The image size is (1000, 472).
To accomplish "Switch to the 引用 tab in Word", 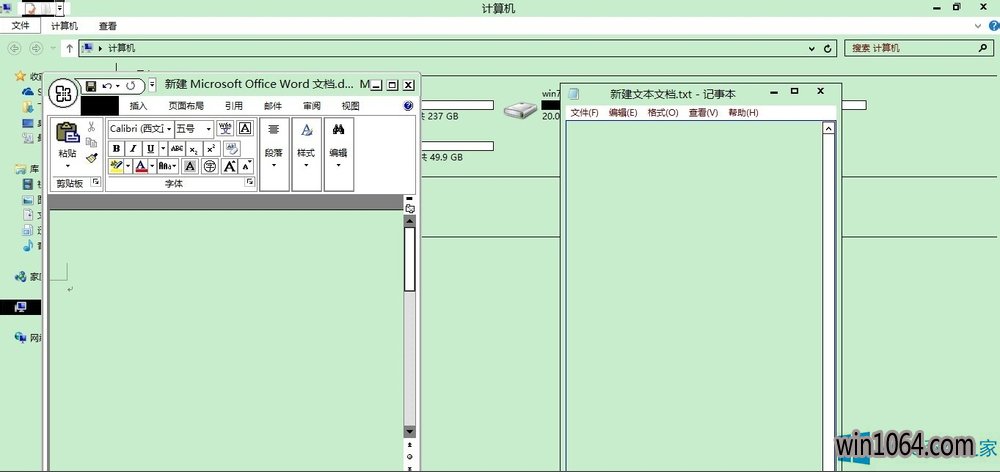I will pos(234,106).
